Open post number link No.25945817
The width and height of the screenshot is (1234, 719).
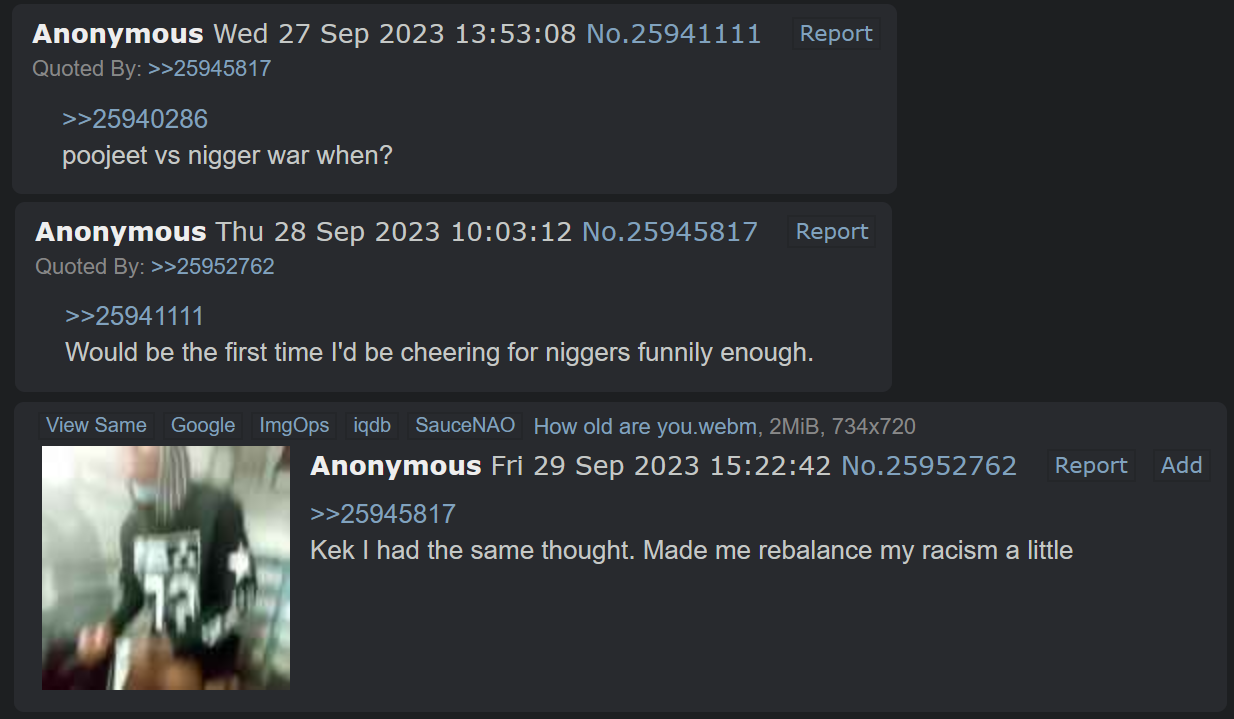(x=669, y=231)
